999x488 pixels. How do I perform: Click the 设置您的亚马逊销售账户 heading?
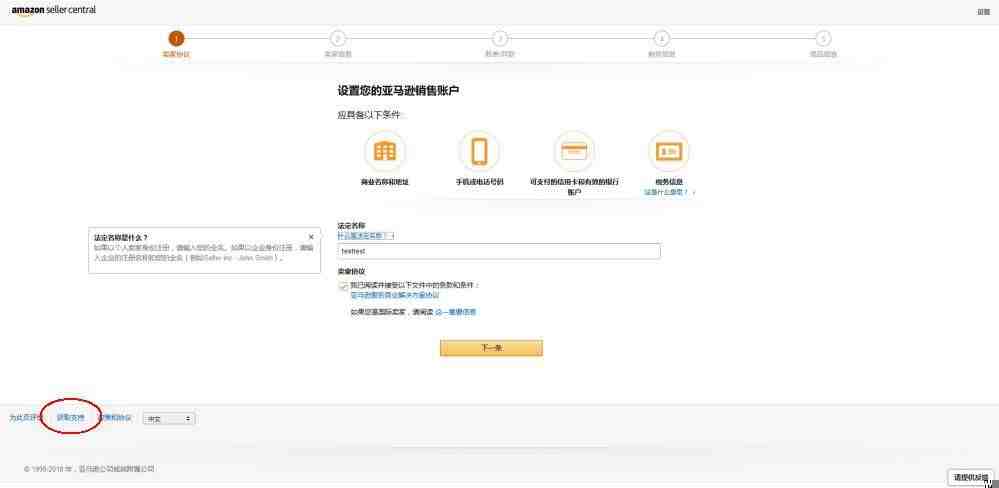tap(398, 90)
